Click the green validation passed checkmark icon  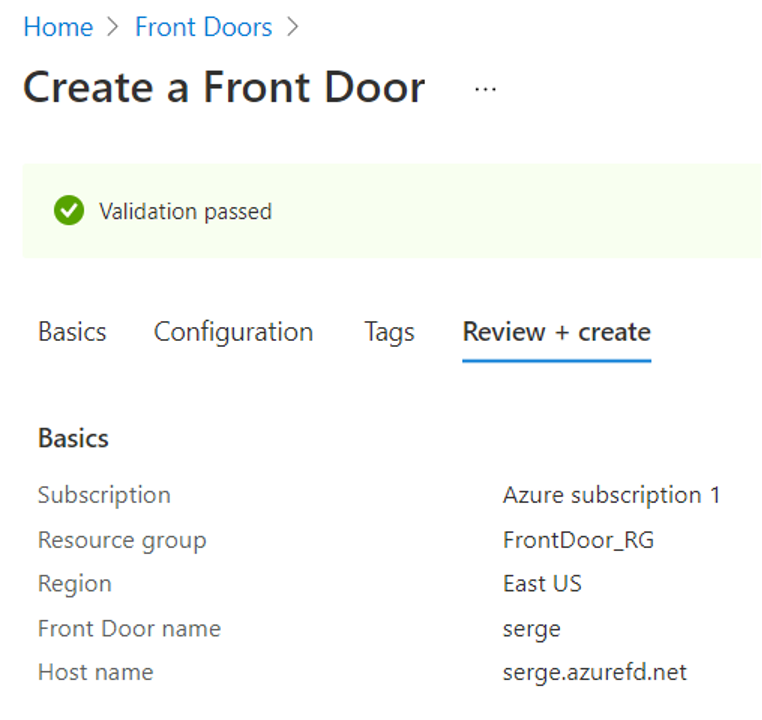[x=69, y=210]
